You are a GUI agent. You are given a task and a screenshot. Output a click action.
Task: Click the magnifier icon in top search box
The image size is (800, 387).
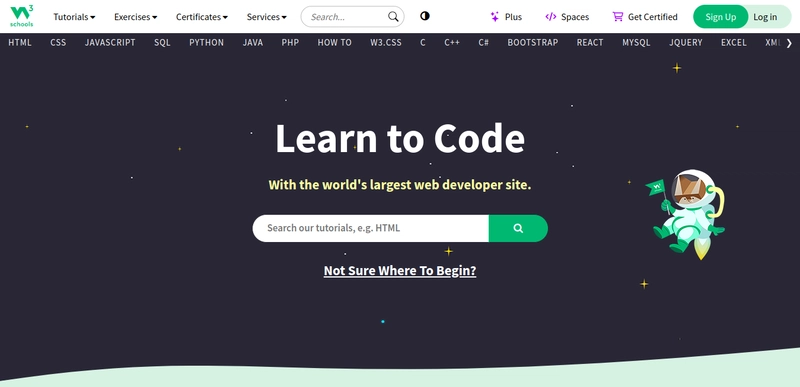(x=393, y=17)
